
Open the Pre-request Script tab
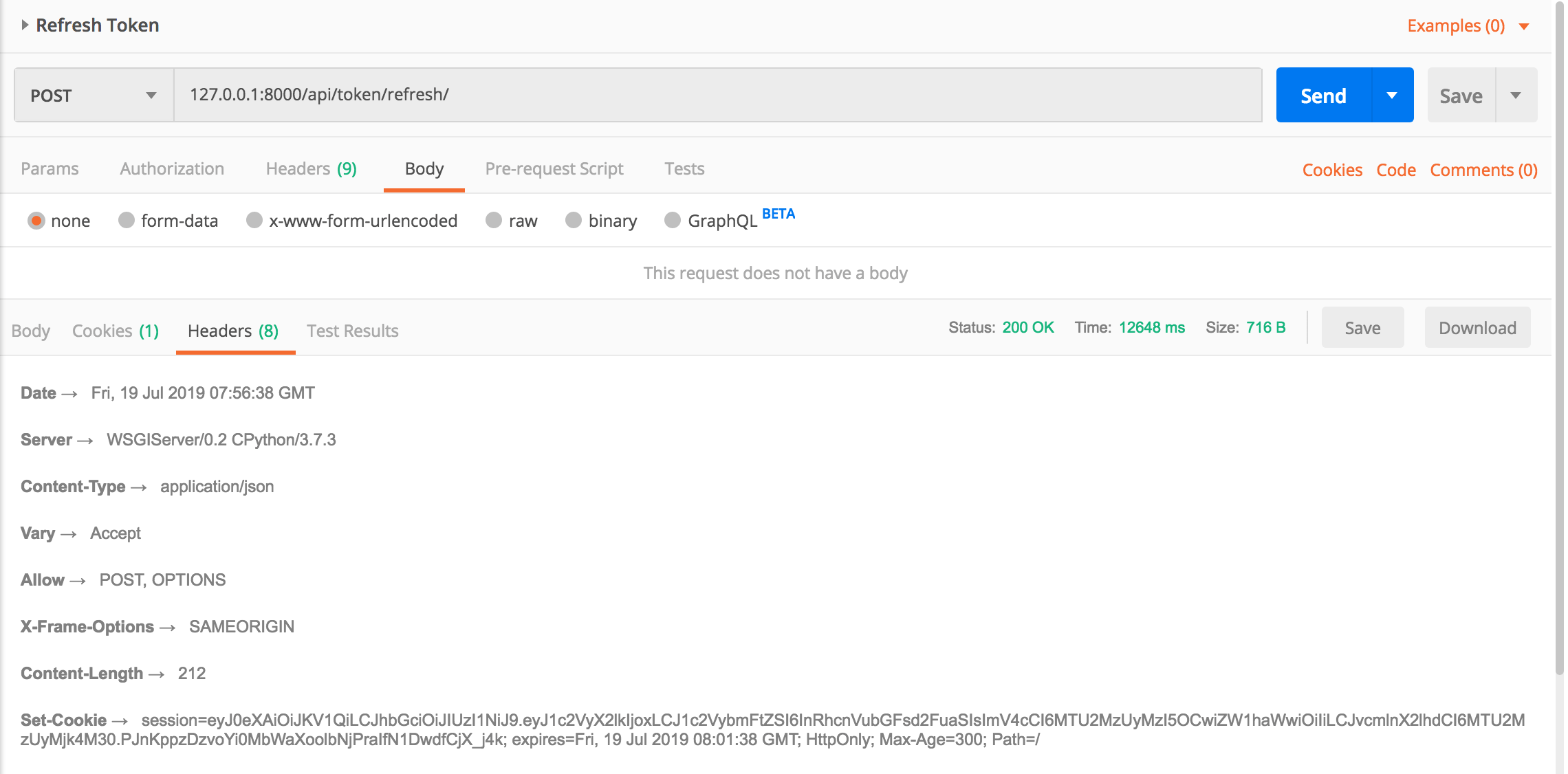(x=554, y=169)
